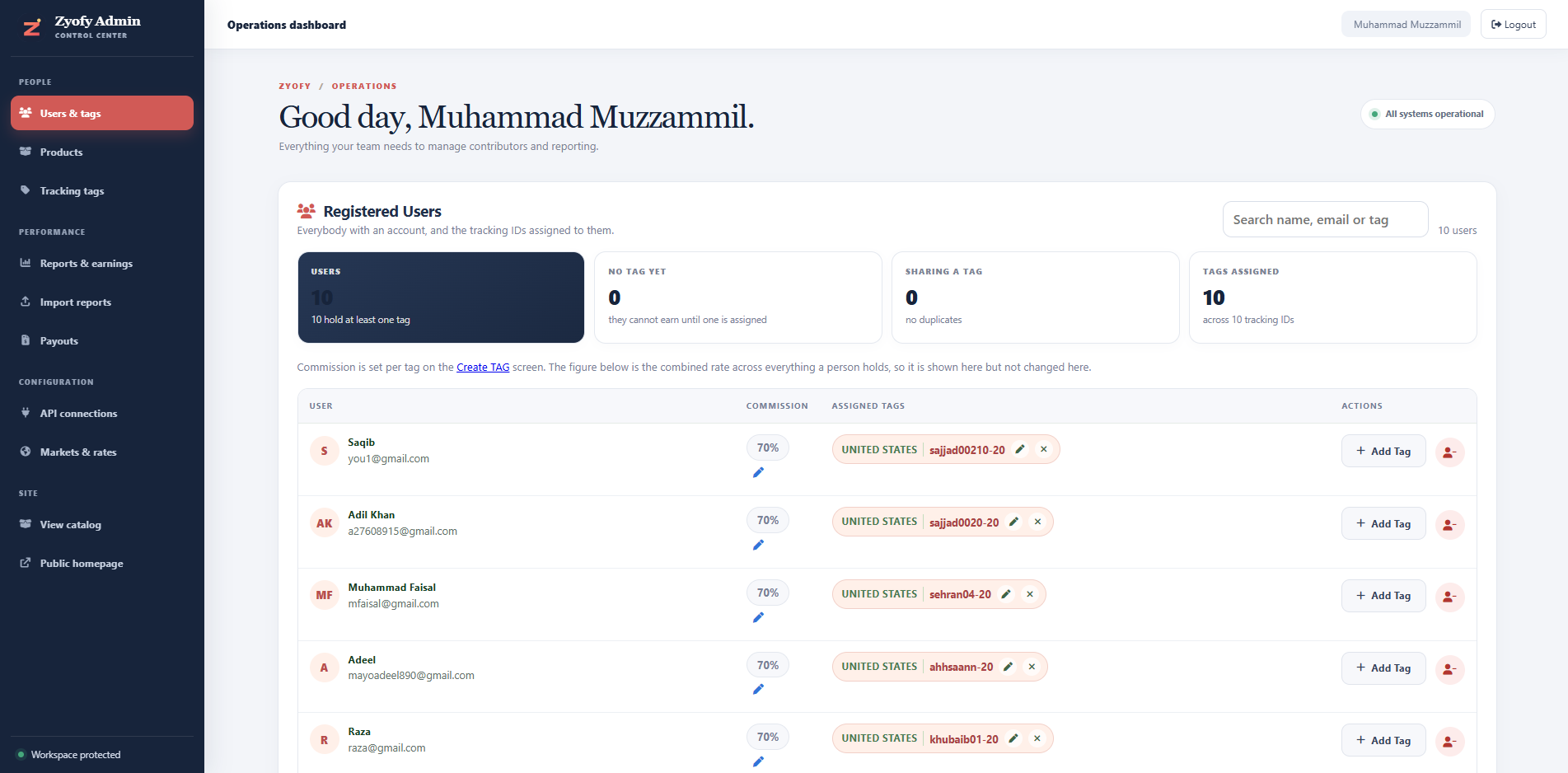Image resolution: width=1568 pixels, height=773 pixels.
Task: Select the No Tag Yet stat card
Action: click(x=738, y=297)
